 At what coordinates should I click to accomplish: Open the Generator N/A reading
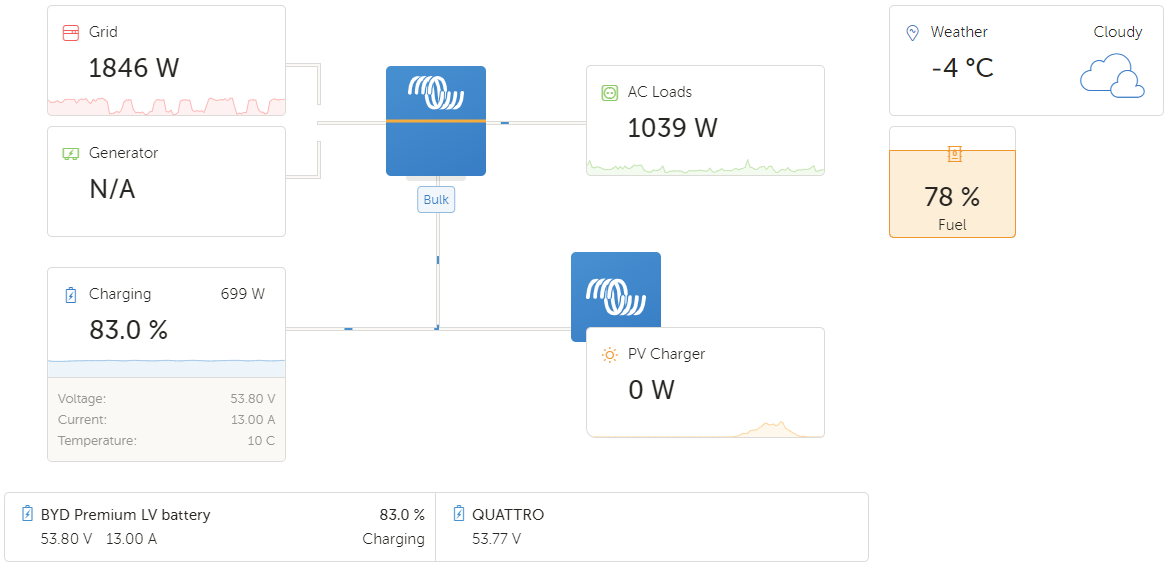pyautogui.click(x=112, y=189)
